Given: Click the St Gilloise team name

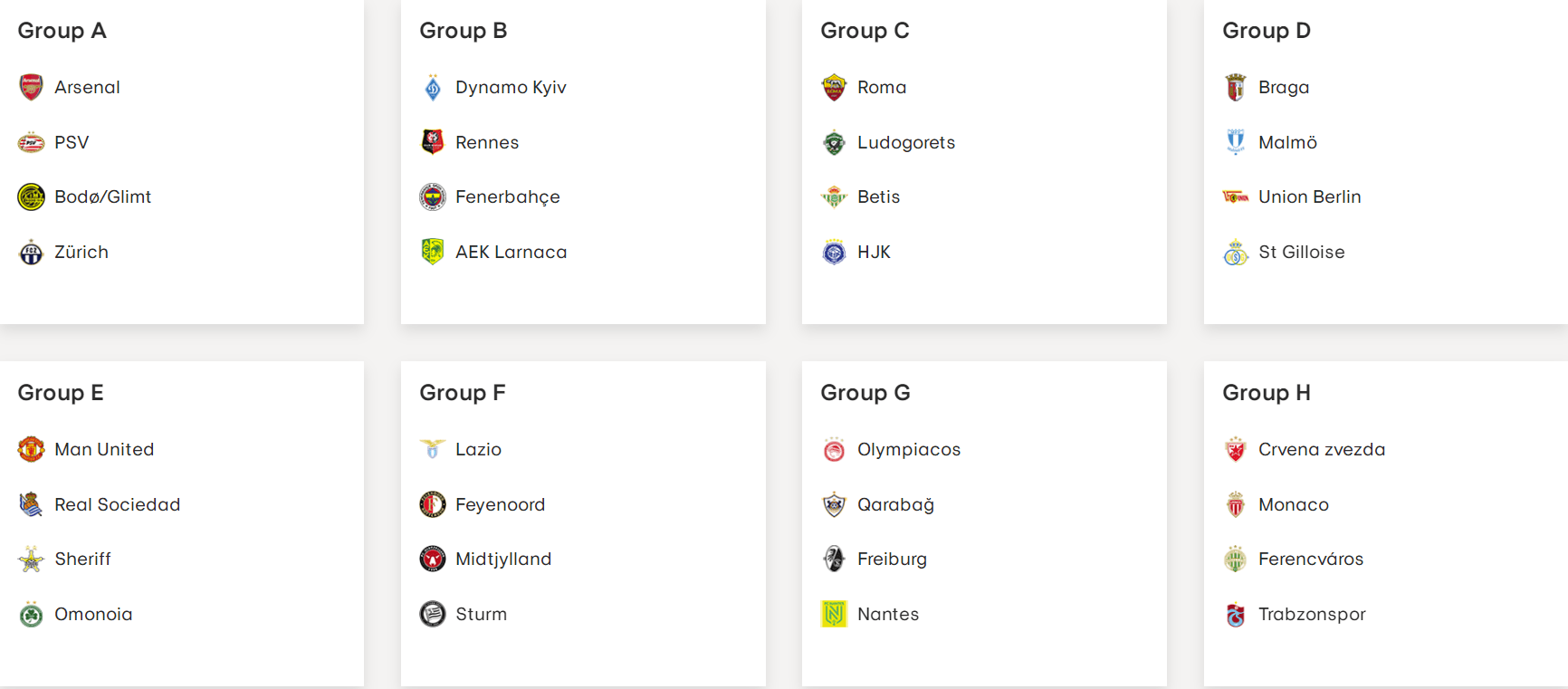Looking at the screenshot, I should pos(1302,252).
